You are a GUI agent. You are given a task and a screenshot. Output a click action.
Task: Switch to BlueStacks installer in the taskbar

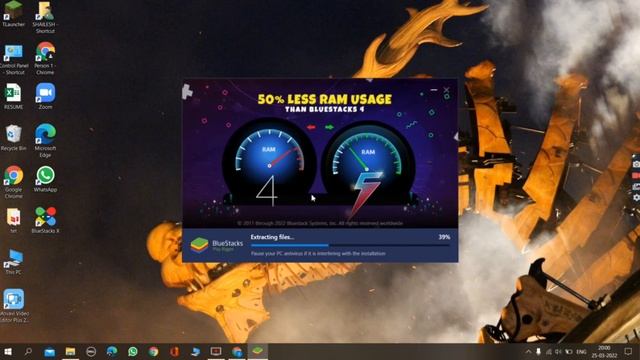tap(257, 351)
